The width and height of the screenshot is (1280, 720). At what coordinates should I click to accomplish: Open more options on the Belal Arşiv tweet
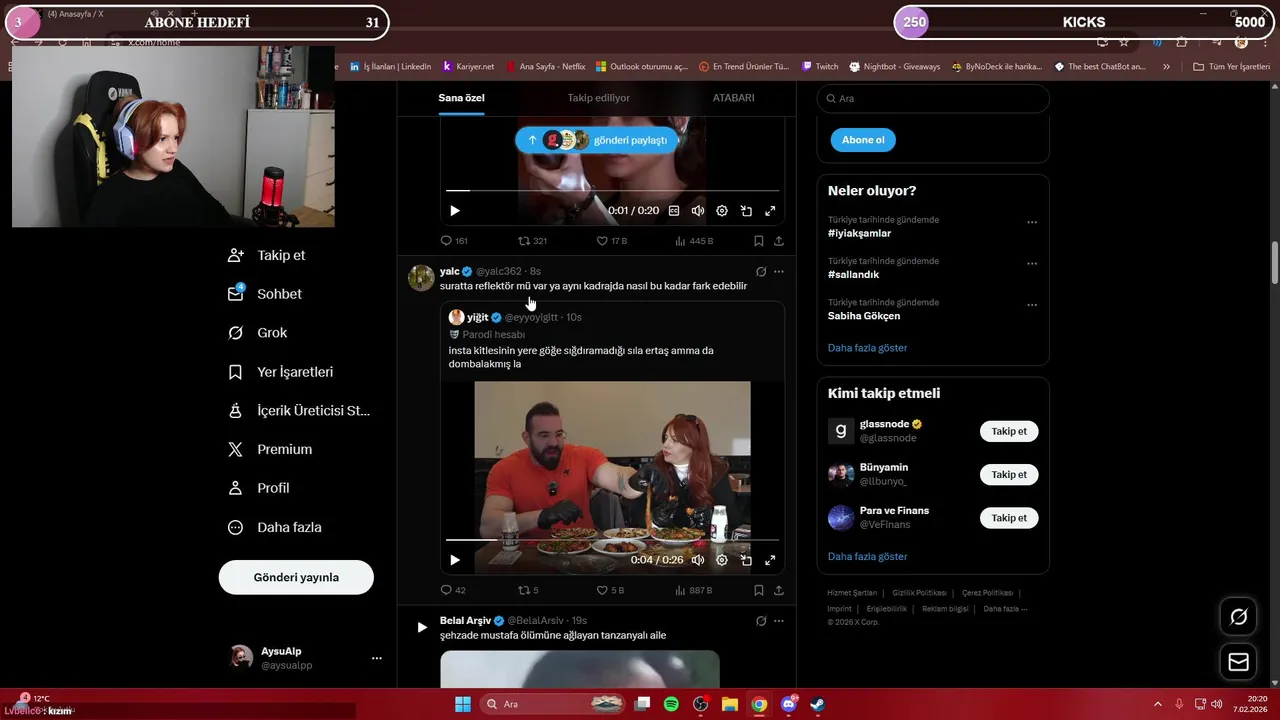point(779,620)
